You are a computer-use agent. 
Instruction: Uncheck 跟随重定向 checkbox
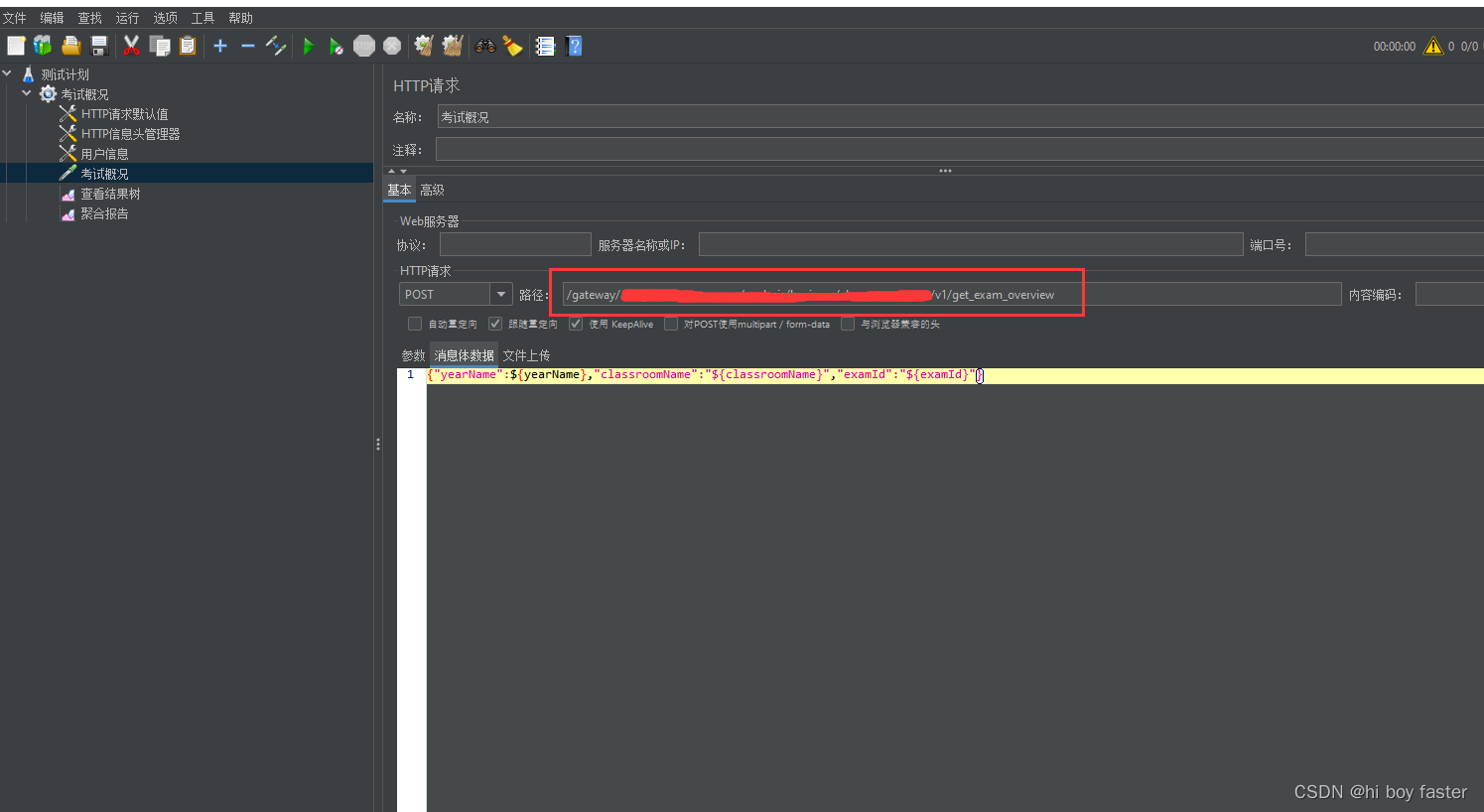(x=495, y=324)
